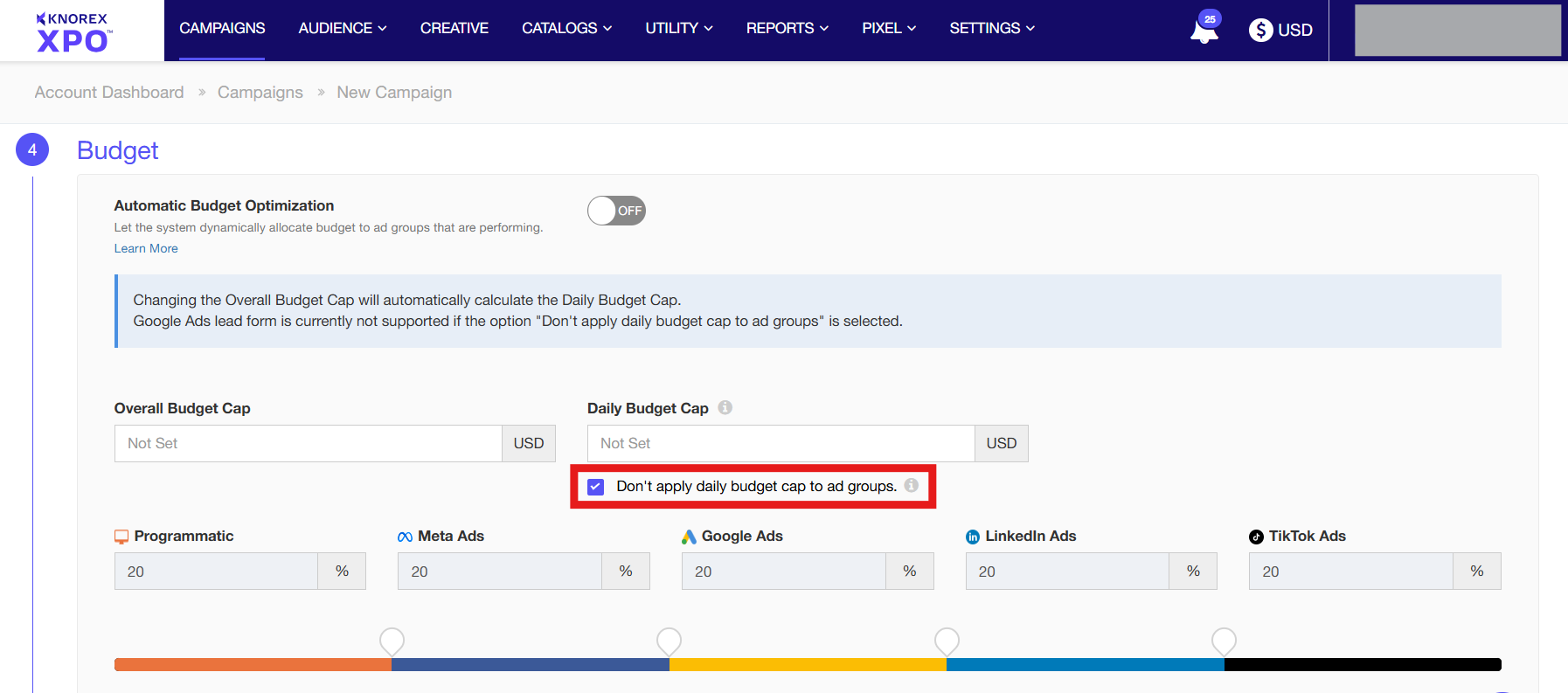
Task: Open the Settings dropdown menu
Action: point(992,28)
